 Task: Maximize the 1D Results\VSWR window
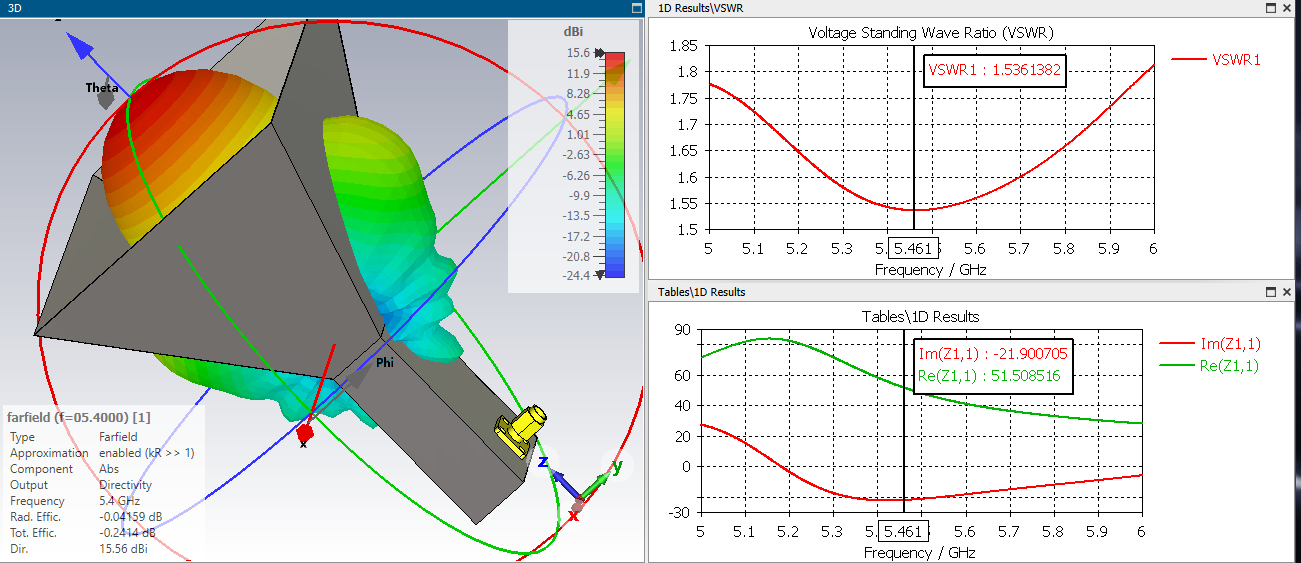[x=1270, y=8]
